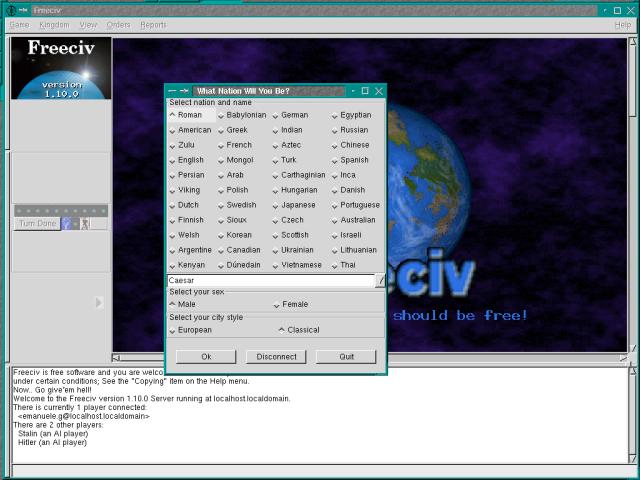Choose the French nation
The height and width of the screenshot is (480, 640).
235,145
